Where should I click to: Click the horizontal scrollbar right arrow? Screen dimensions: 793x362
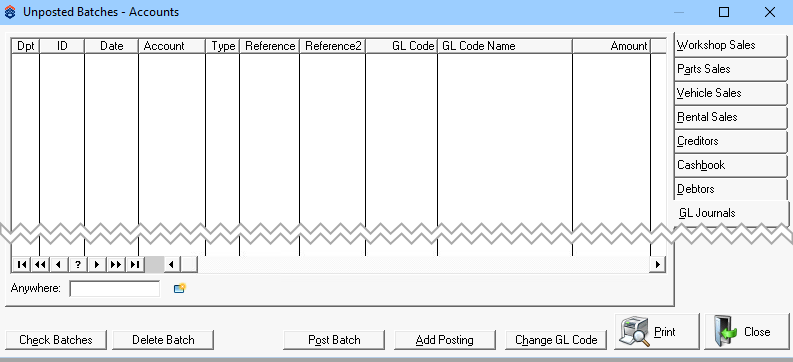pyautogui.click(x=657, y=264)
